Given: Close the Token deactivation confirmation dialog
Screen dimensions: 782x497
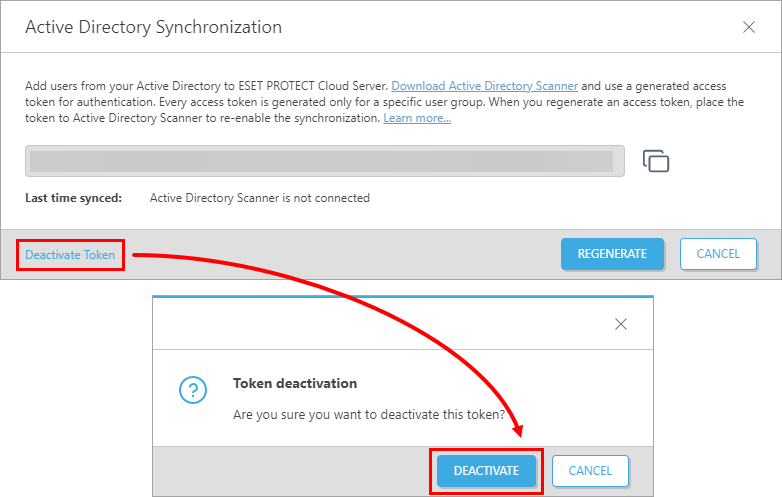Looking at the screenshot, I should (x=621, y=324).
